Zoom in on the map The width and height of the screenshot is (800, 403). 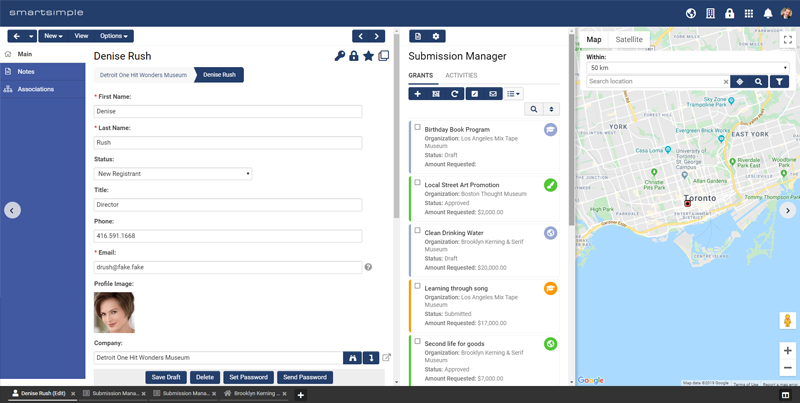787,351
